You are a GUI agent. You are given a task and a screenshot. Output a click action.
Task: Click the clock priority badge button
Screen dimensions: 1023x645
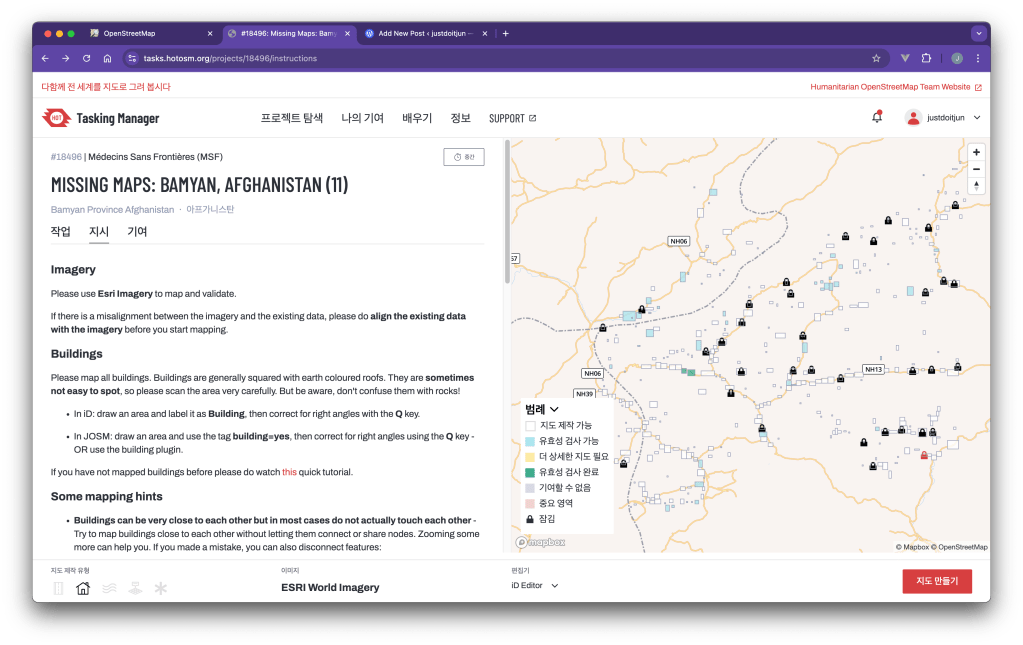(x=464, y=157)
